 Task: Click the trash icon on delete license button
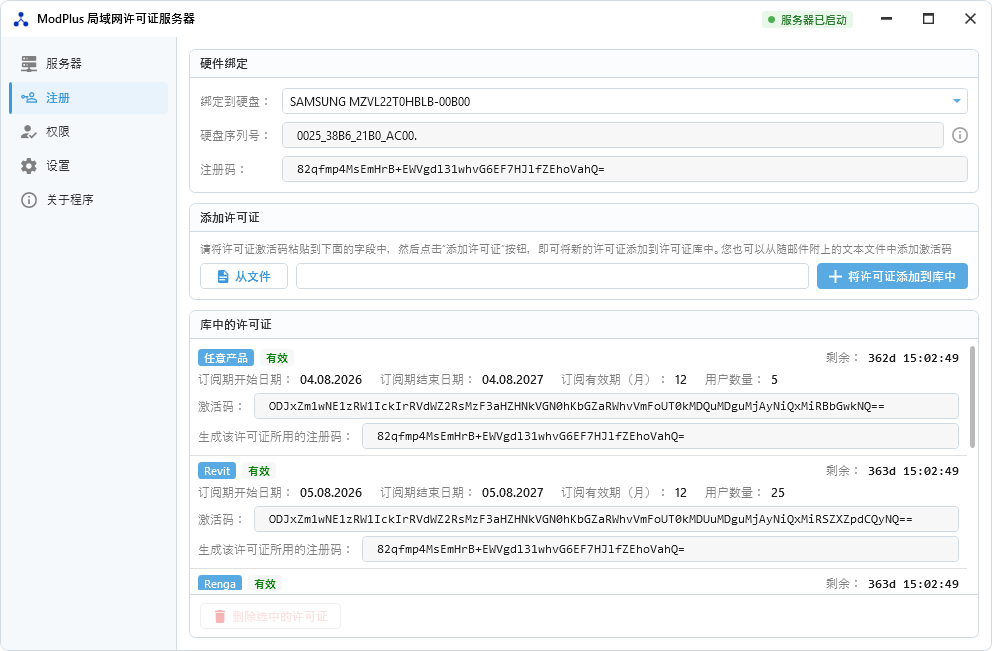tap(220, 616)
